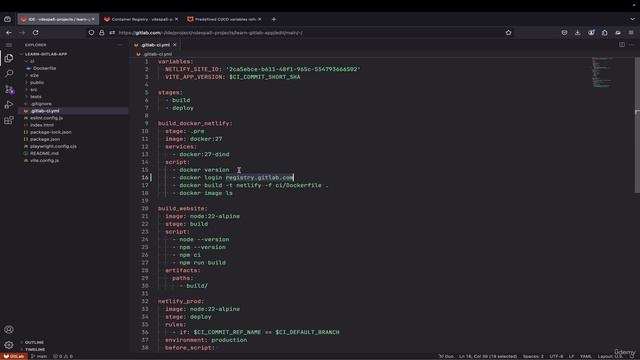Screen dimensions: 640x360
Task: Open the Source Control view
Action: click(x=9, y=89)
